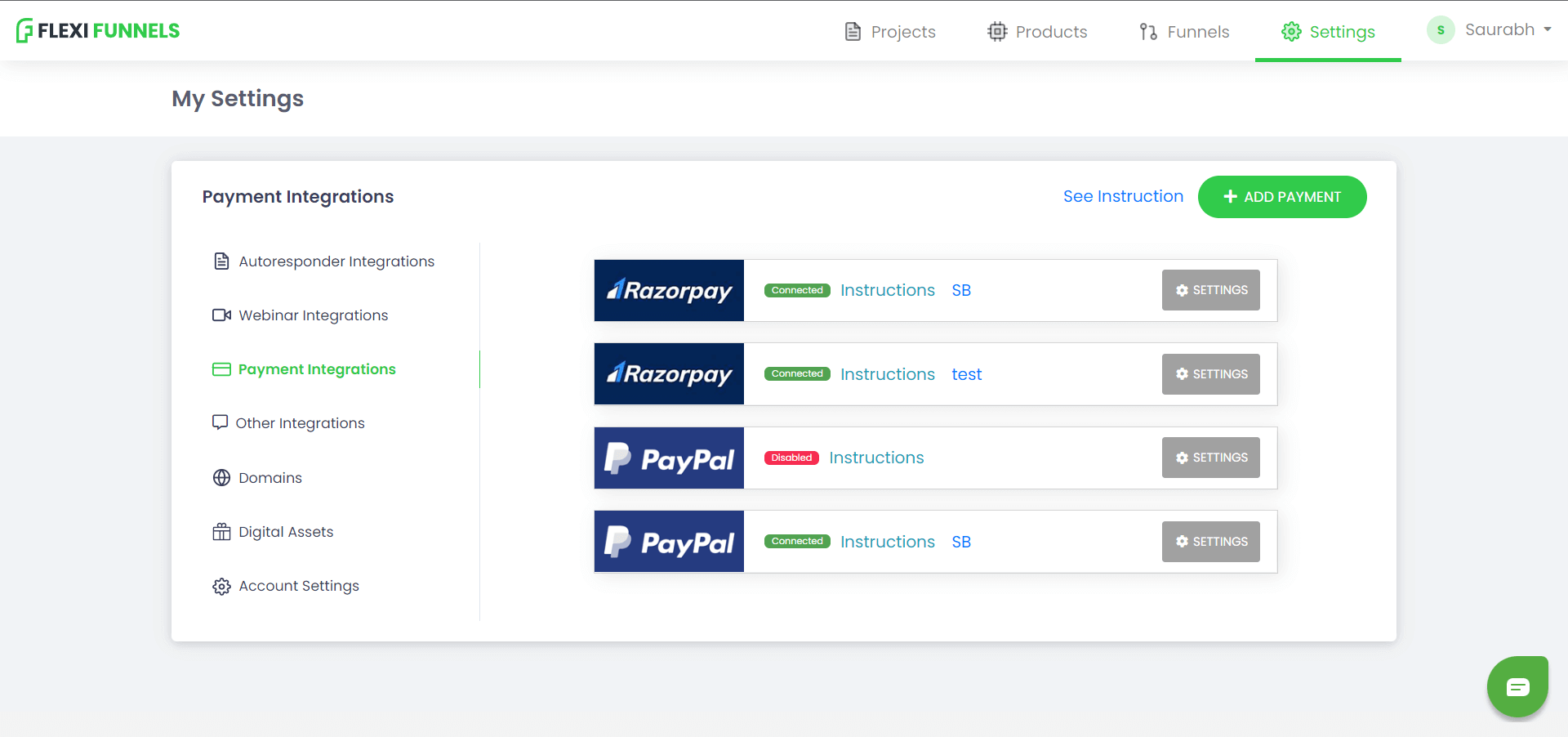Open the Funnels icon in top navigation
1568x737 pixels.
[1148, 31]
